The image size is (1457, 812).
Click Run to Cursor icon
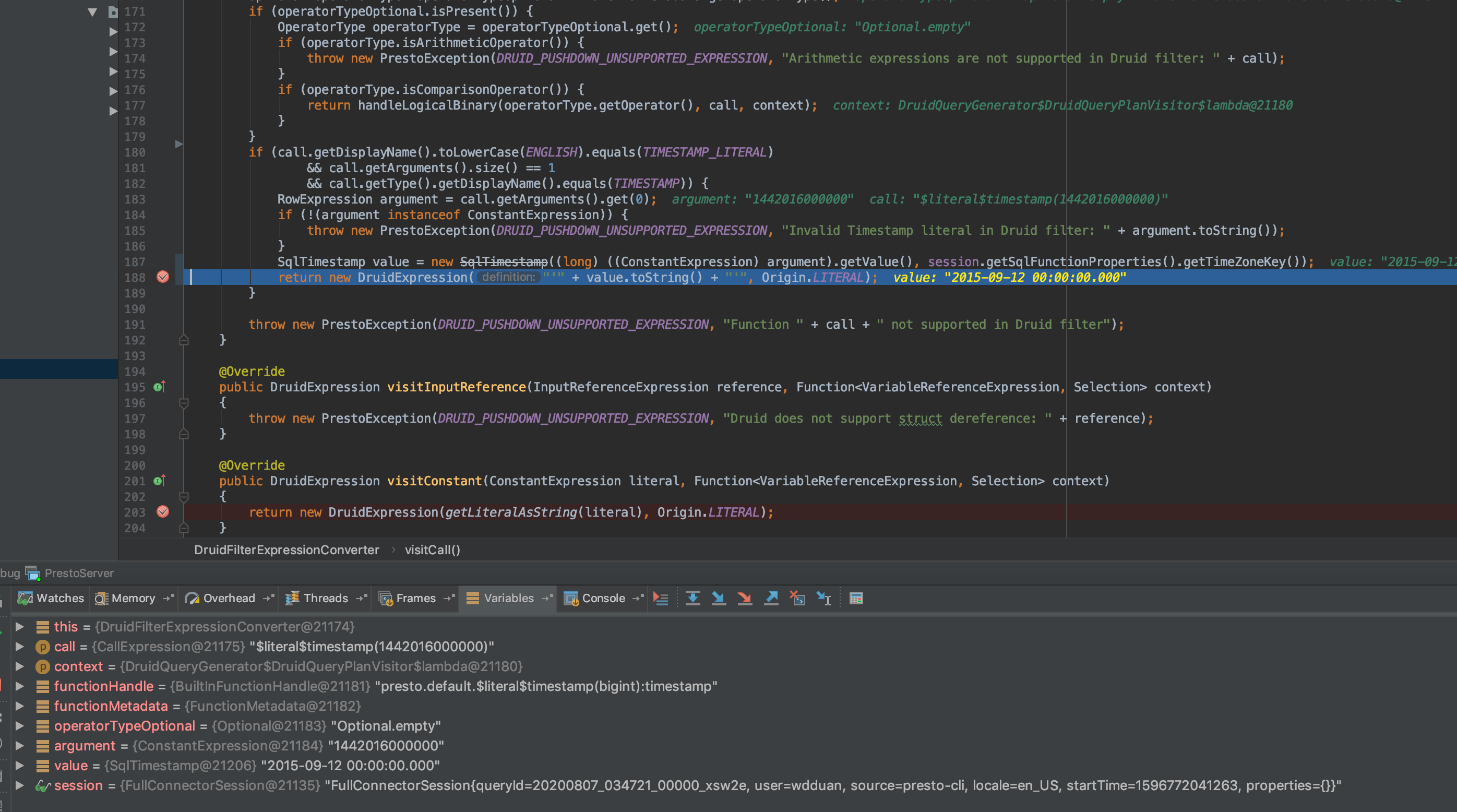tap(824, 598)
